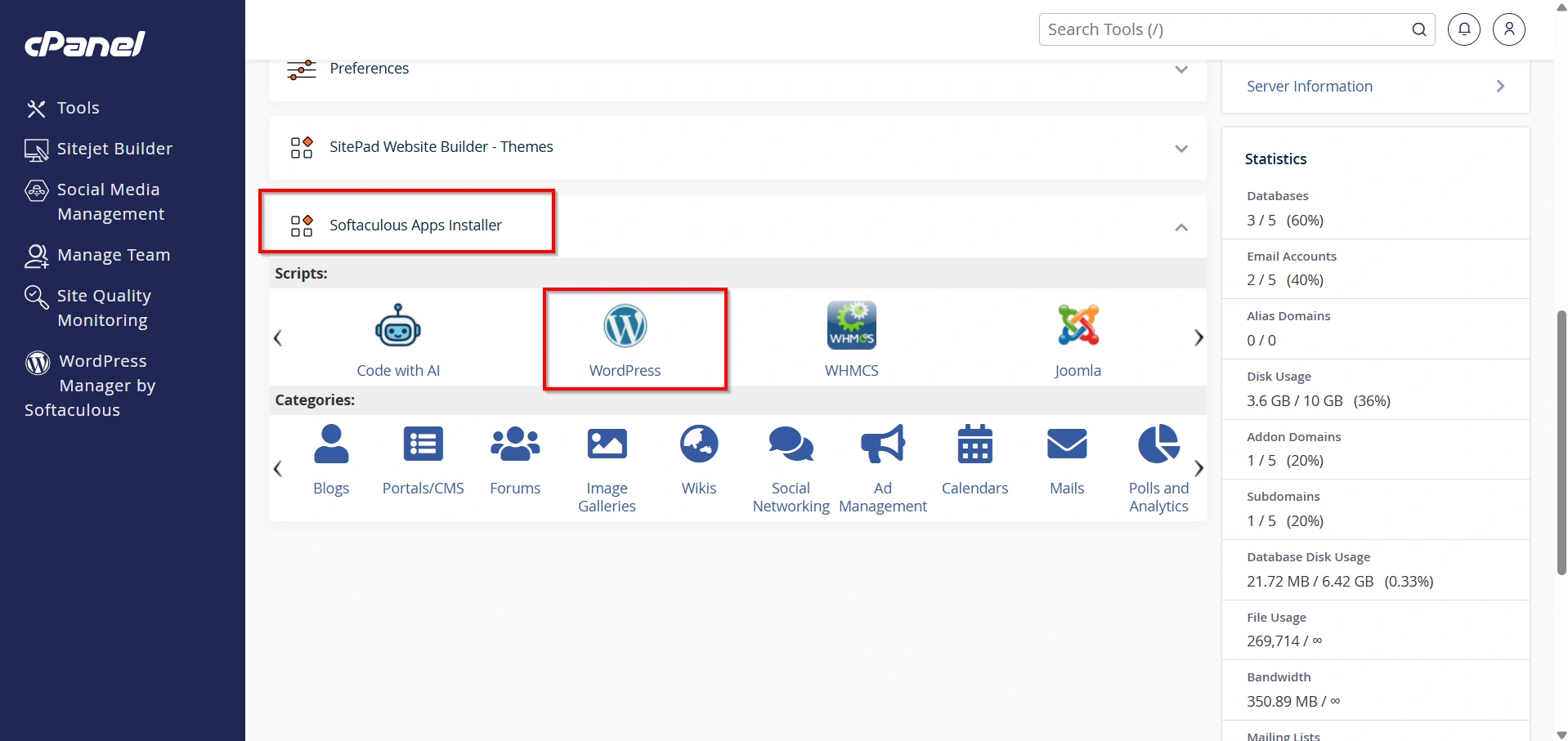Click the sidebar WordPress logo icon
The width and height of the screenshot is (1568, 741).
(38, 362)
